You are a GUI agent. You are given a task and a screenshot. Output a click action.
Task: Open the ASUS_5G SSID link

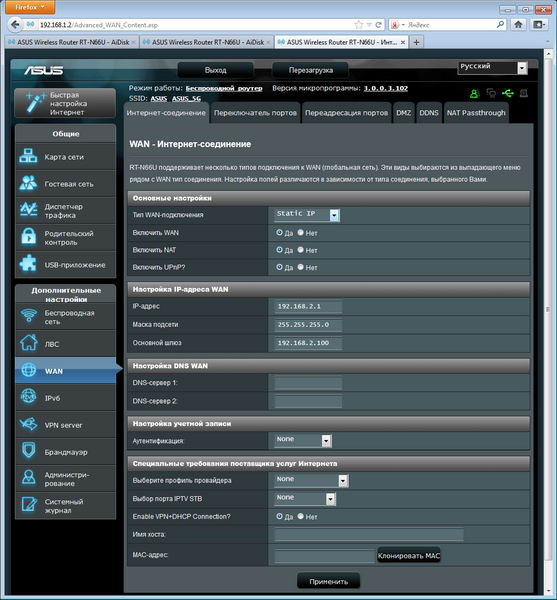186,99
